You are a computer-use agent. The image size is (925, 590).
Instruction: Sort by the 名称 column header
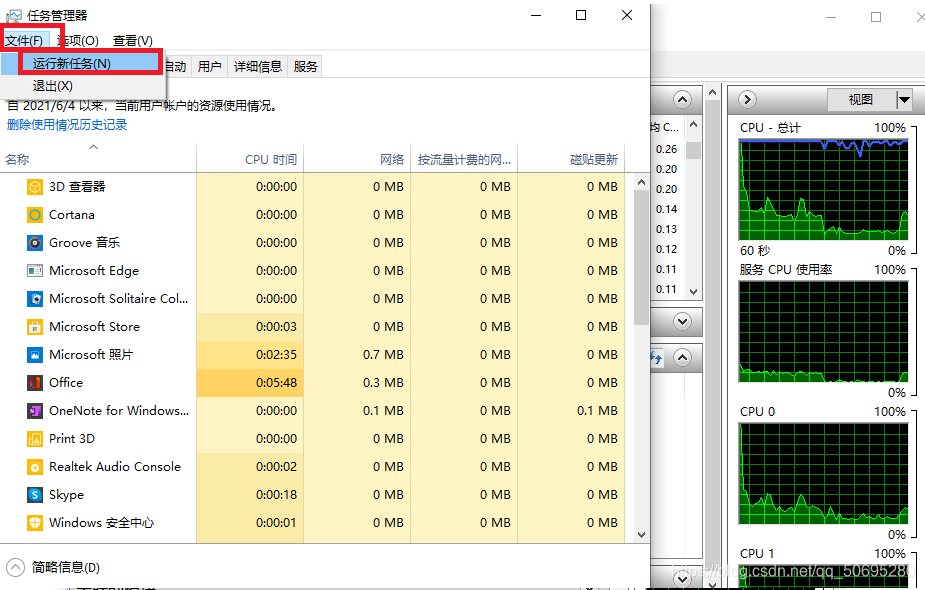98,159
